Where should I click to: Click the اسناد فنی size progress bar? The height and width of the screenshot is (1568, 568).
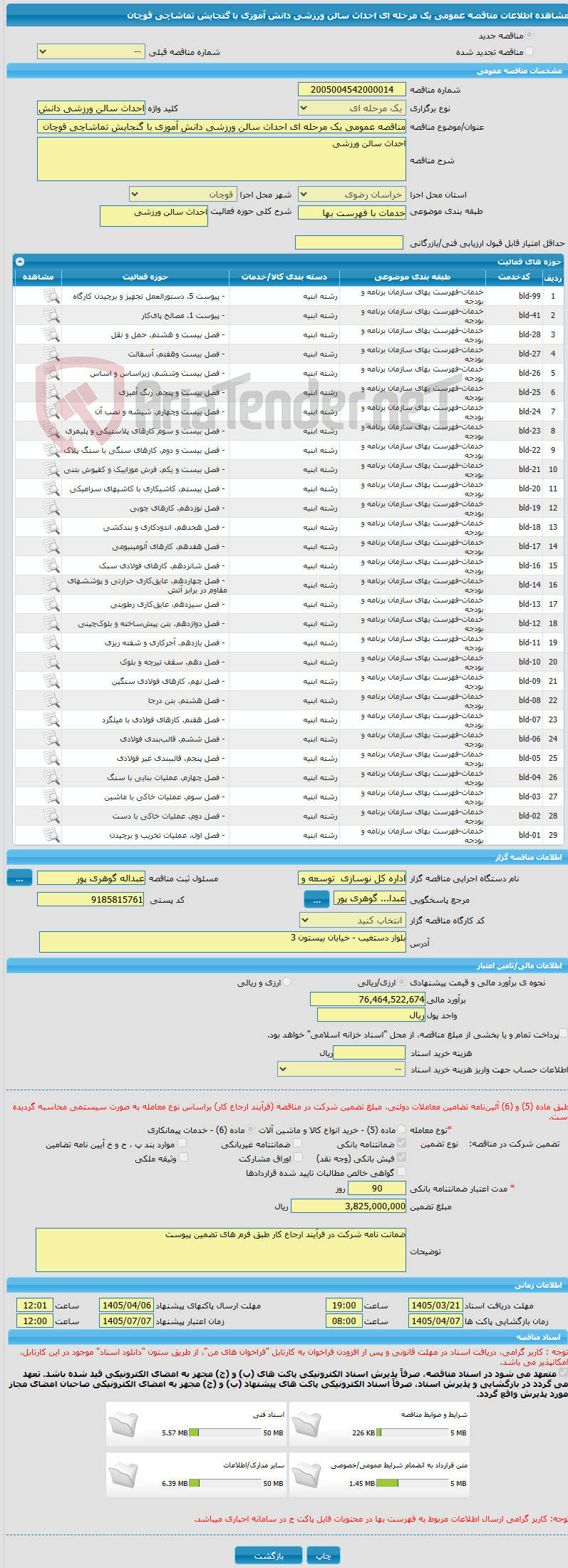[x=225, y=1433]
